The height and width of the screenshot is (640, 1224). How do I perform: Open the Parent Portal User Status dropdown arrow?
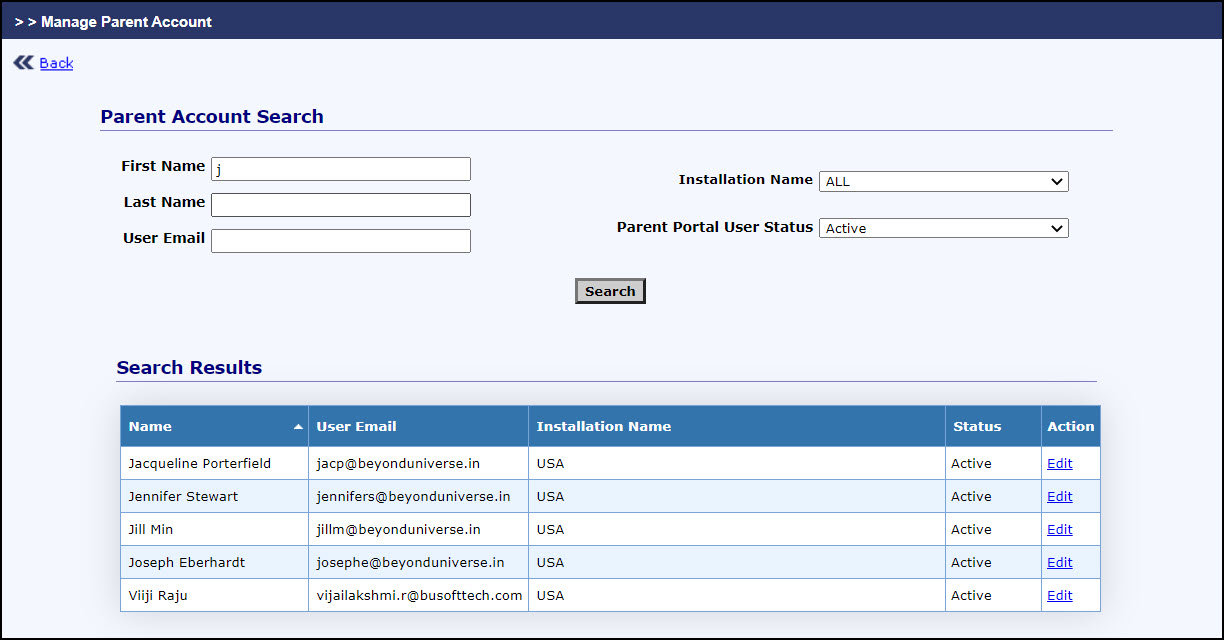click(1057, 227)
